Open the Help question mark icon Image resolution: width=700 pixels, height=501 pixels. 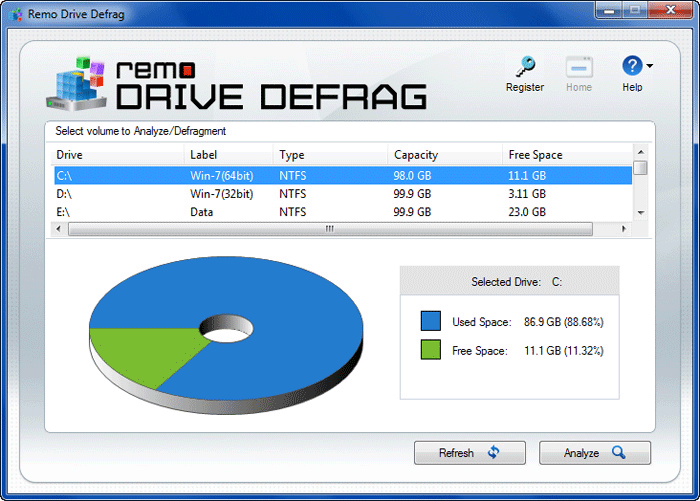coord(632,67)
